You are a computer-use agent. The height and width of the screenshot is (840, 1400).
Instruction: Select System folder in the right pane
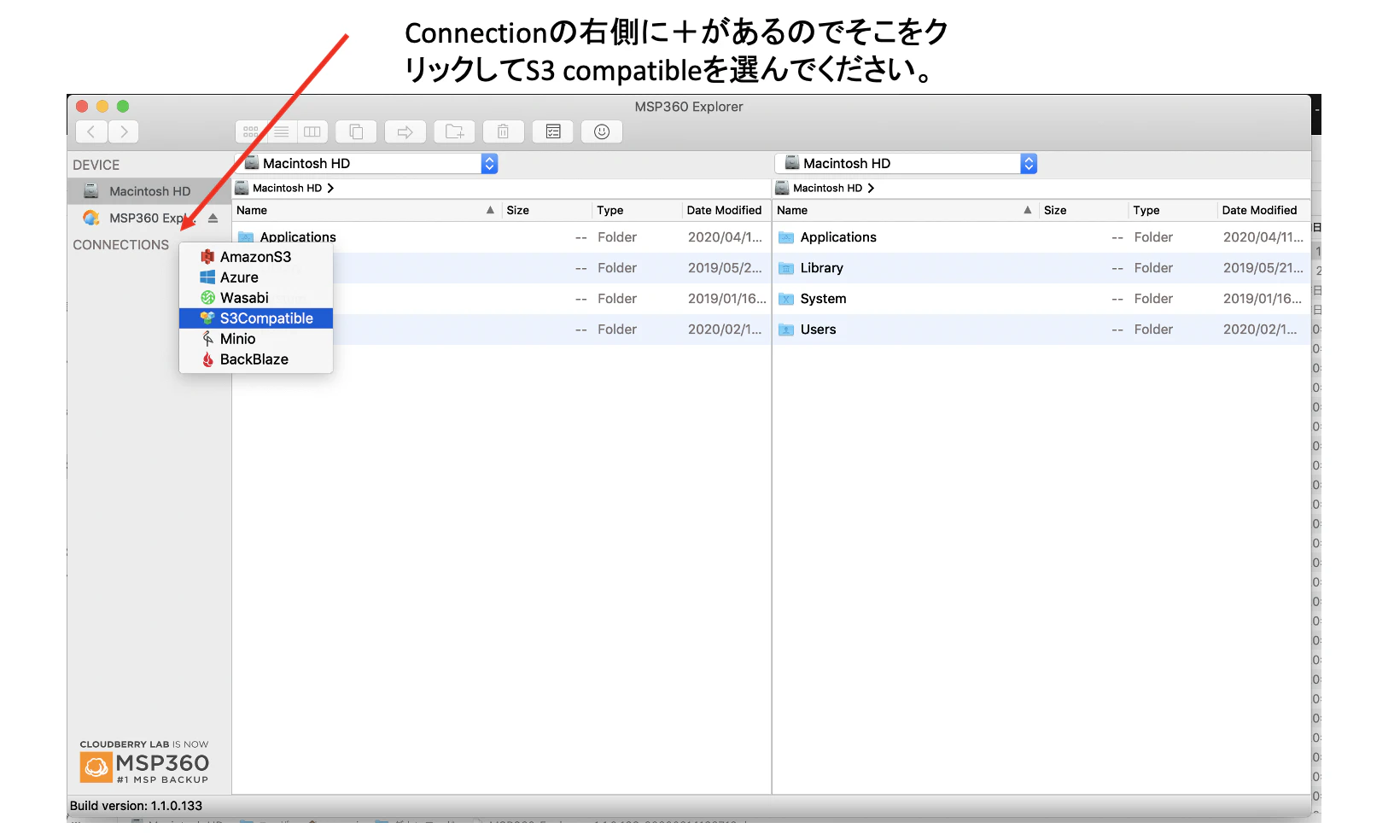click(x=1041, y=299)
